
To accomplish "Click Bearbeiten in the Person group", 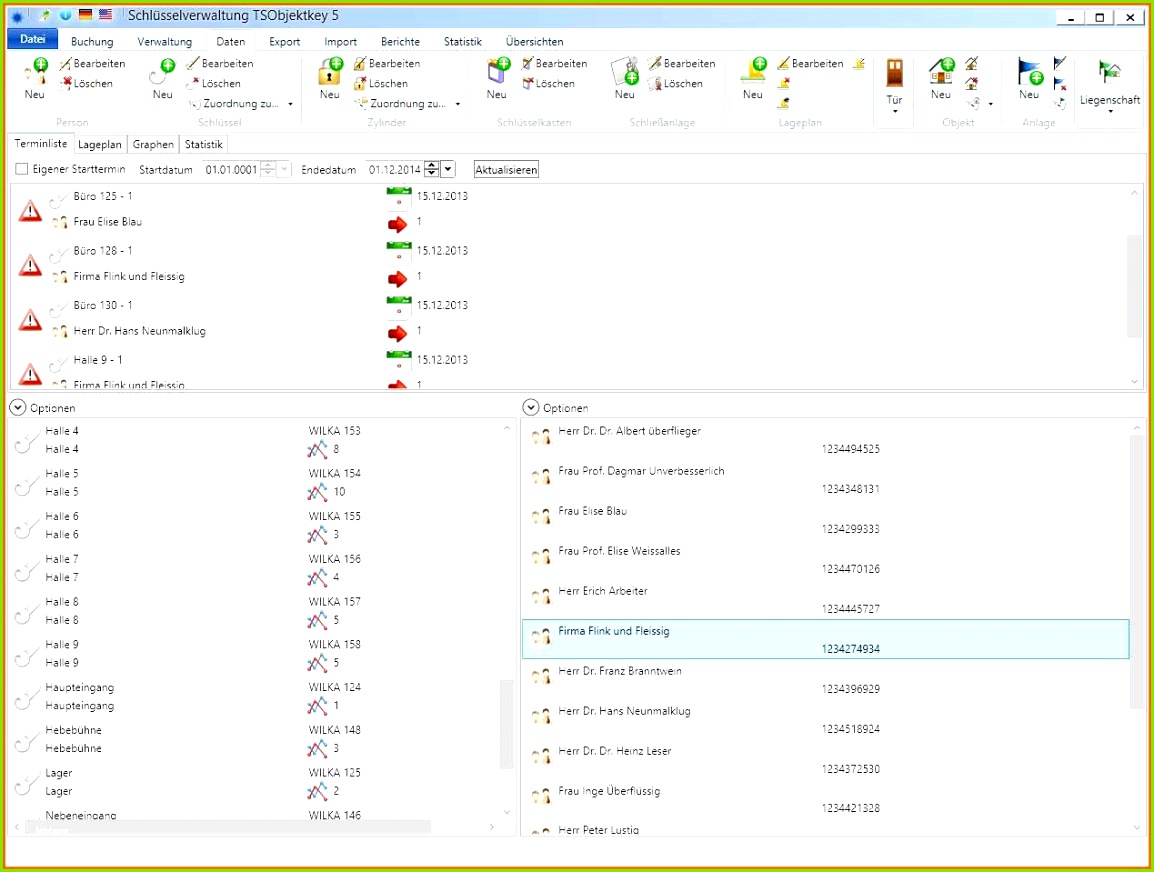I will (x=93, y=63).
